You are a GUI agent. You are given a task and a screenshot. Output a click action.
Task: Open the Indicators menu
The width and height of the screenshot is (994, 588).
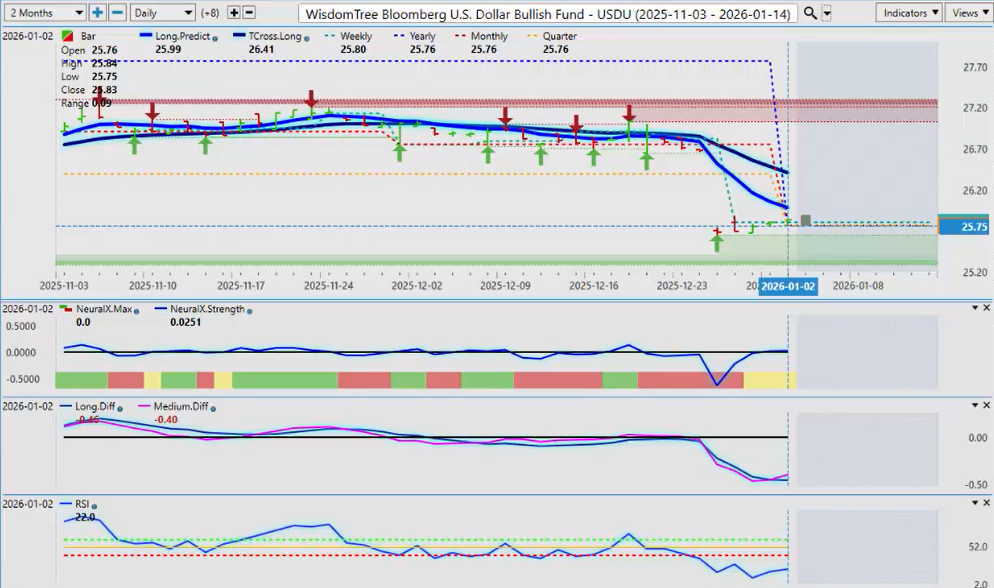click(908, 13)
